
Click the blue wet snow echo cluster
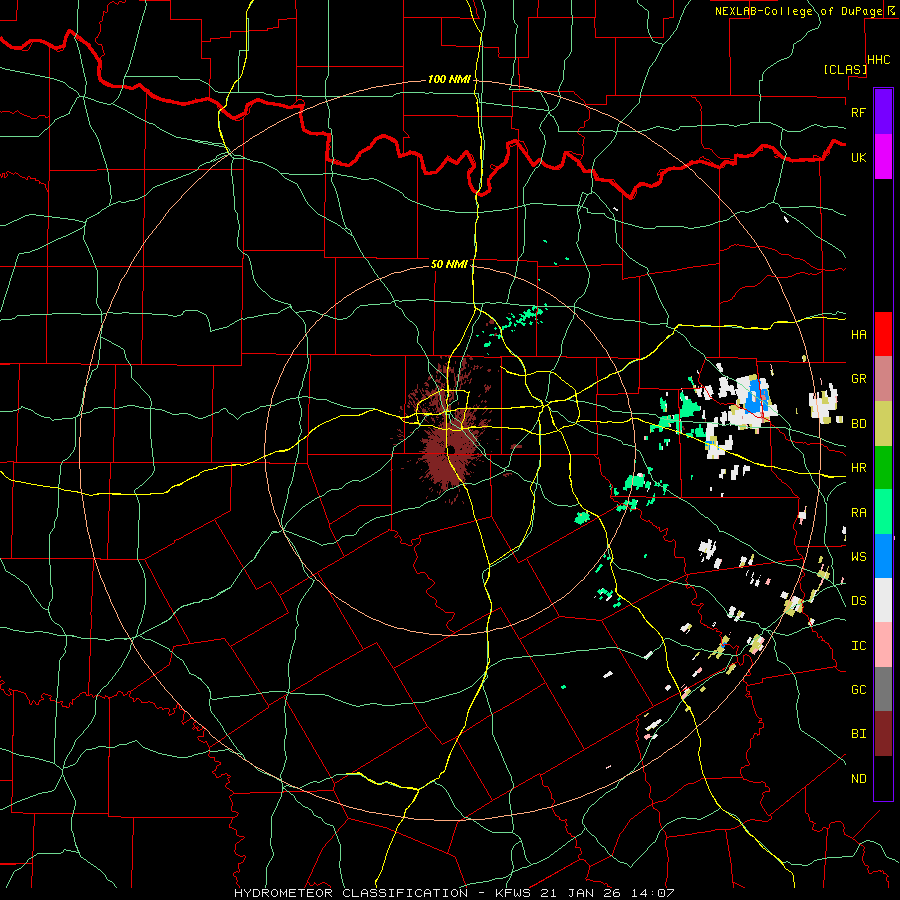757,397
